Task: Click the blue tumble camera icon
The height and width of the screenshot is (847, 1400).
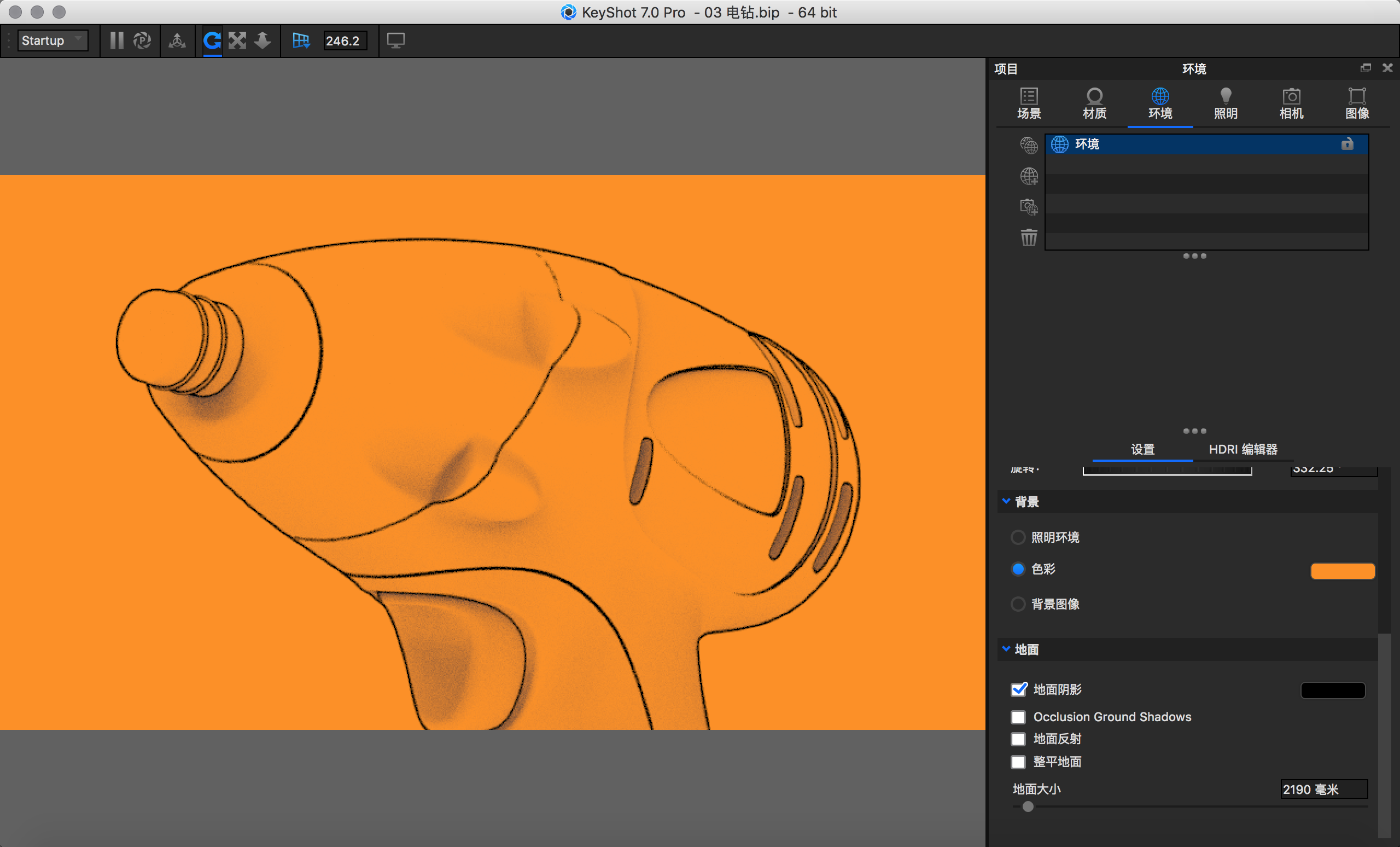Action: tap(212, 40)
